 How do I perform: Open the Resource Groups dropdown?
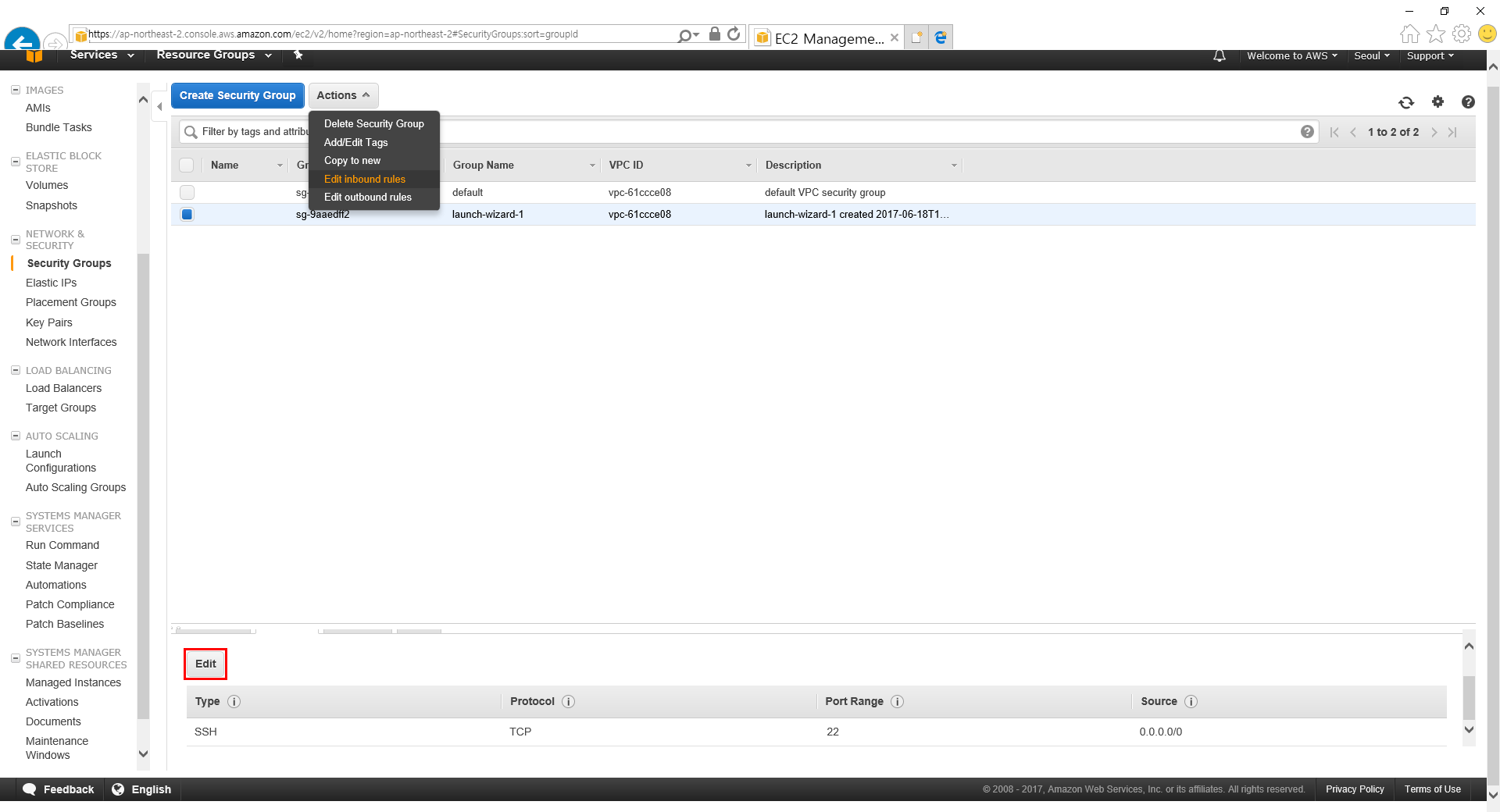213,55
